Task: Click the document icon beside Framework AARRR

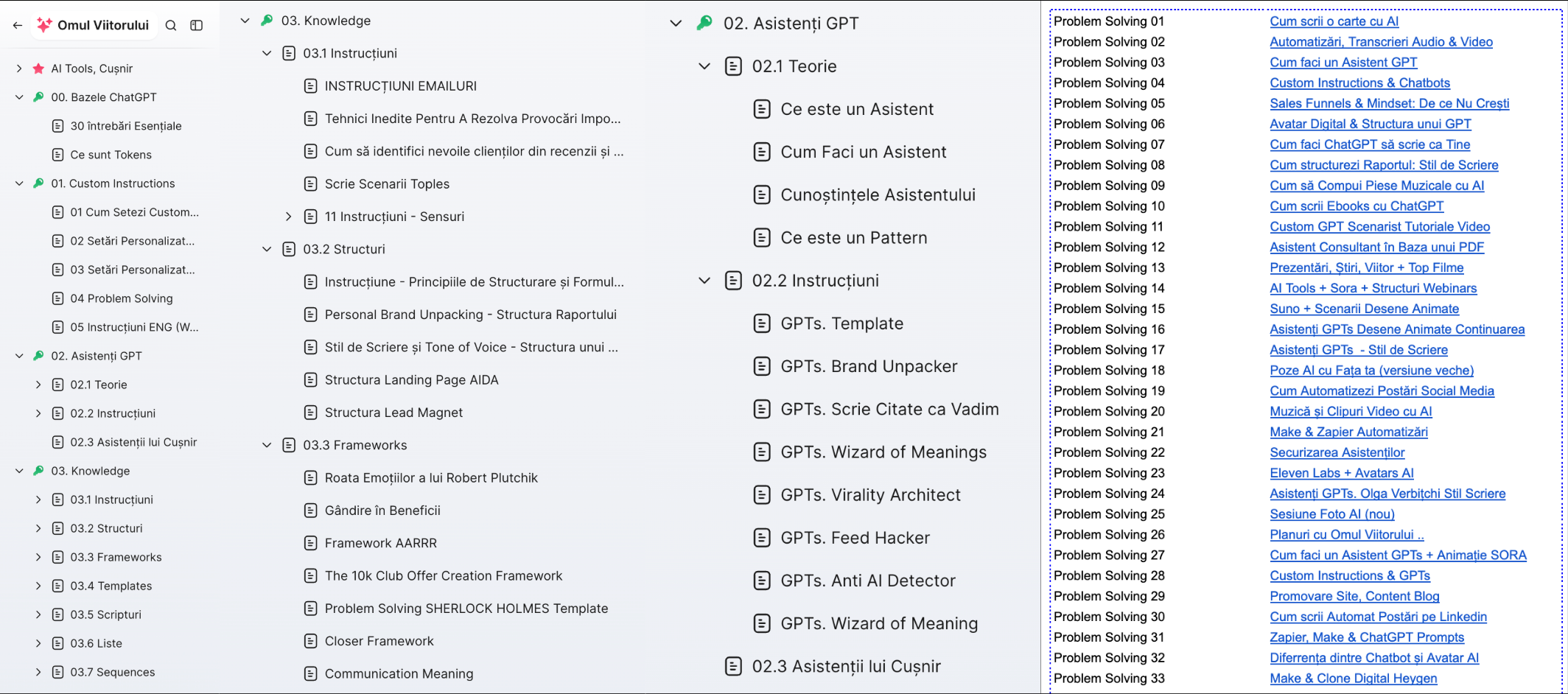Action: 311,543
